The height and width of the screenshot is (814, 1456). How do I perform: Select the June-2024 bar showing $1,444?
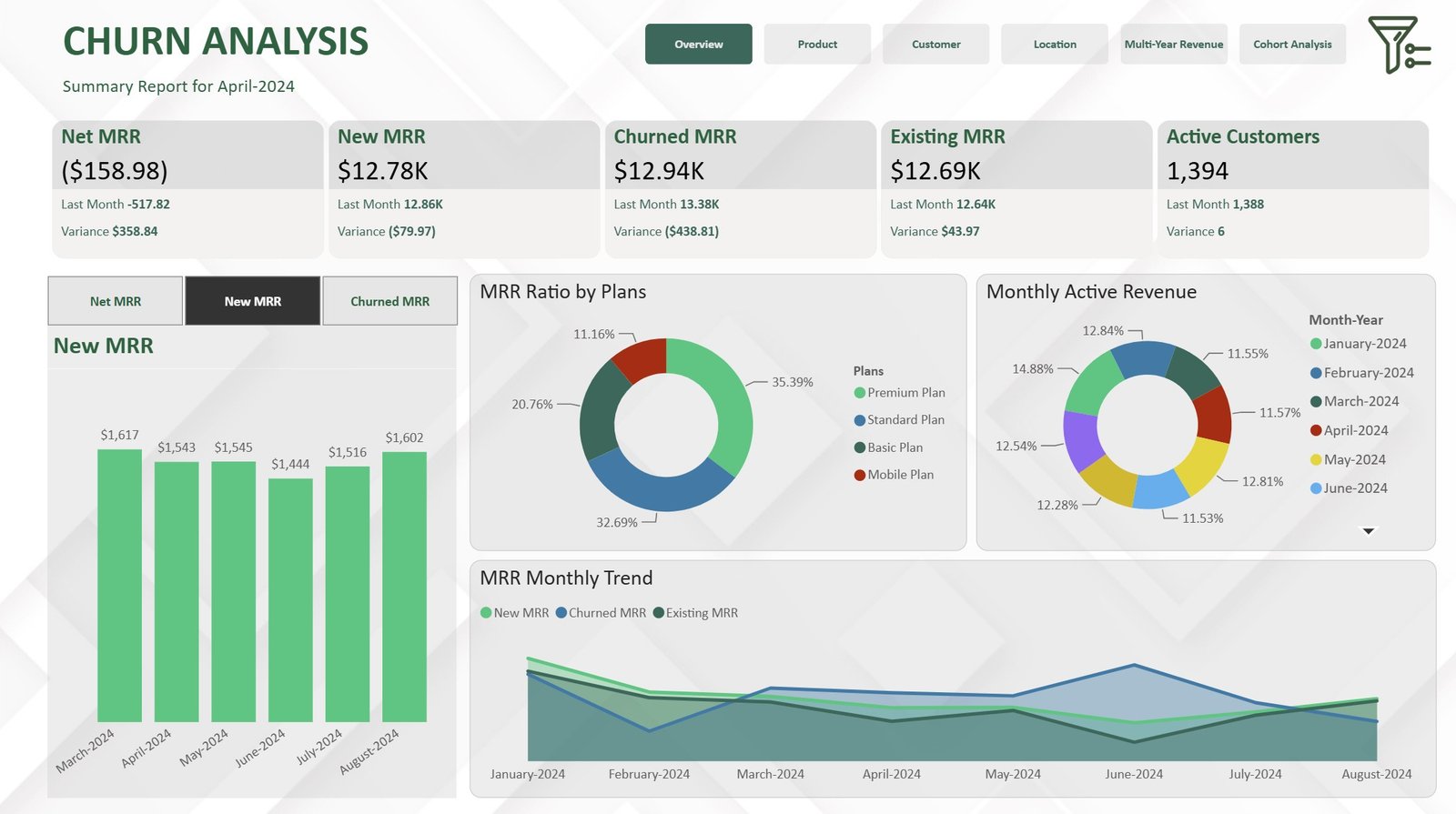click(x=290, y=600)
